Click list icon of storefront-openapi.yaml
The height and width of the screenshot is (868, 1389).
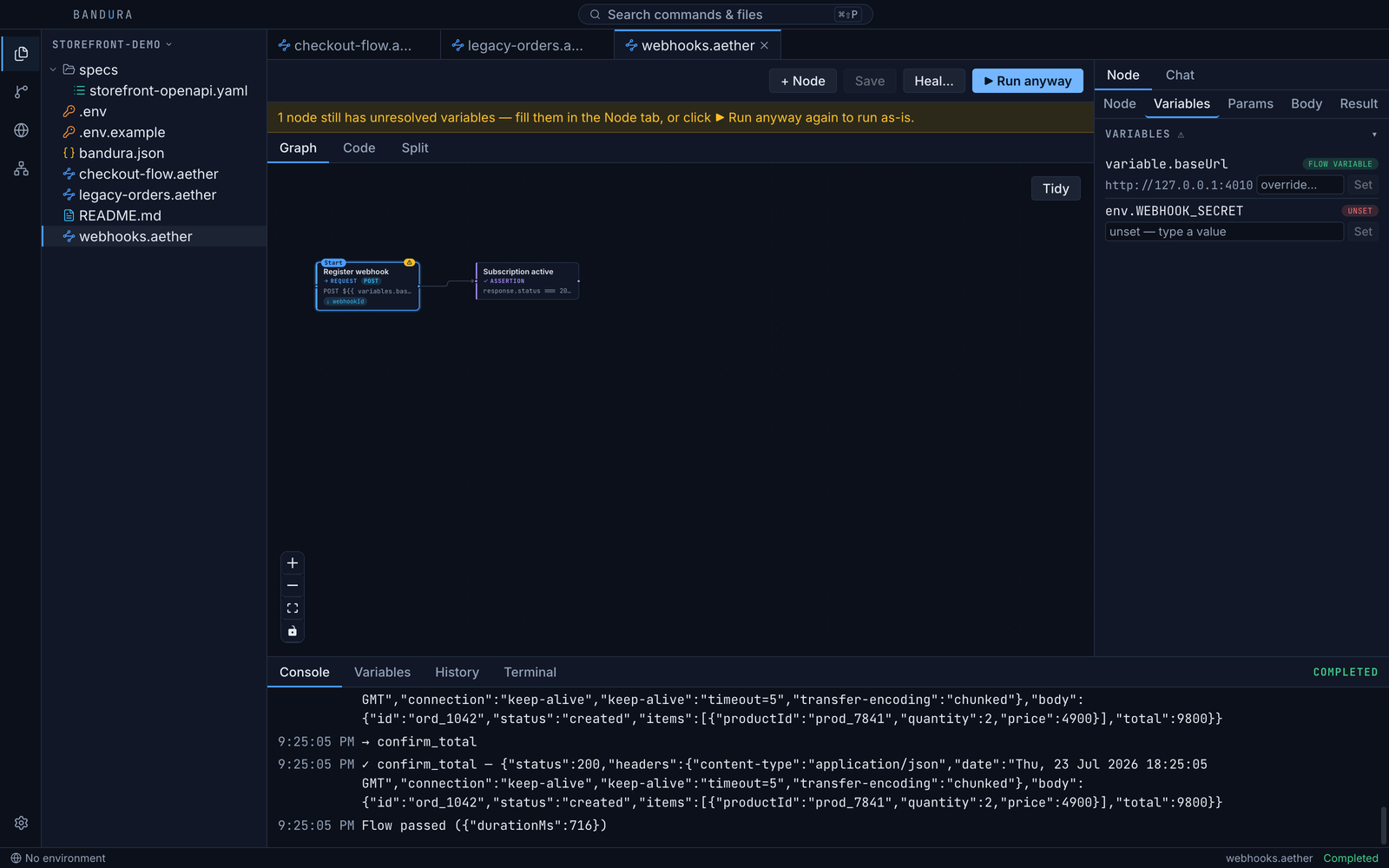click(x=79, y=90)
